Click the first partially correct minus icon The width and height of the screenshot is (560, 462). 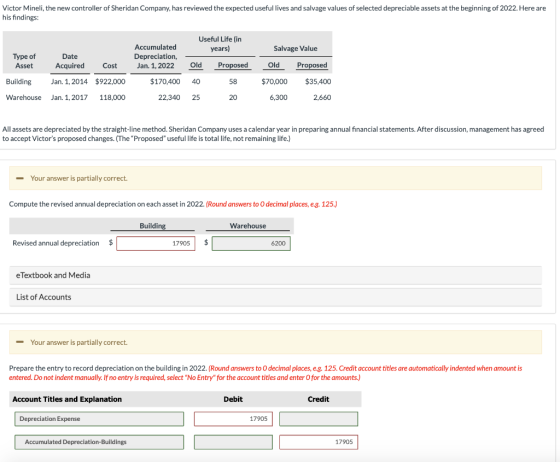point(20,178)
